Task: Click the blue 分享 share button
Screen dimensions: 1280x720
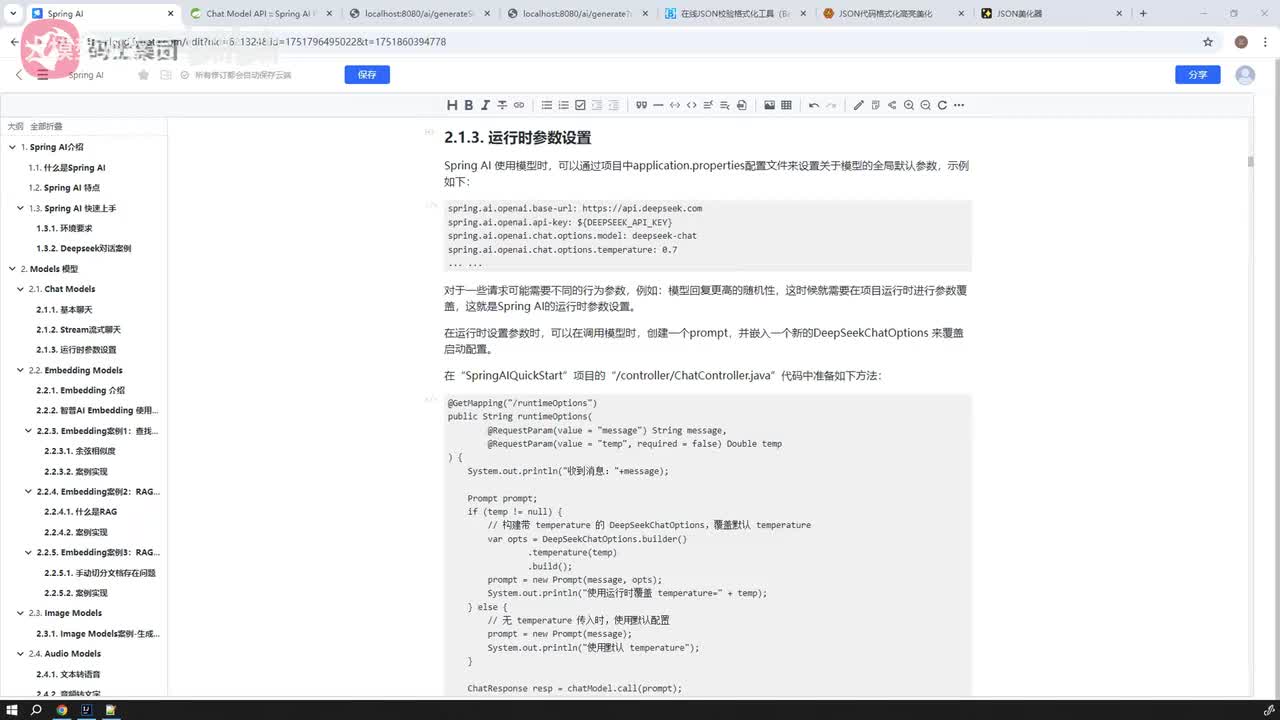Action: (1198, 75)
